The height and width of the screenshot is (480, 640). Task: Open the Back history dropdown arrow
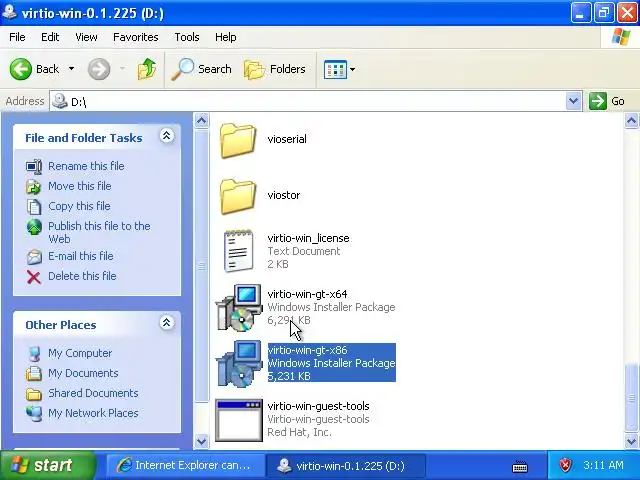click(x=71, y=69)
